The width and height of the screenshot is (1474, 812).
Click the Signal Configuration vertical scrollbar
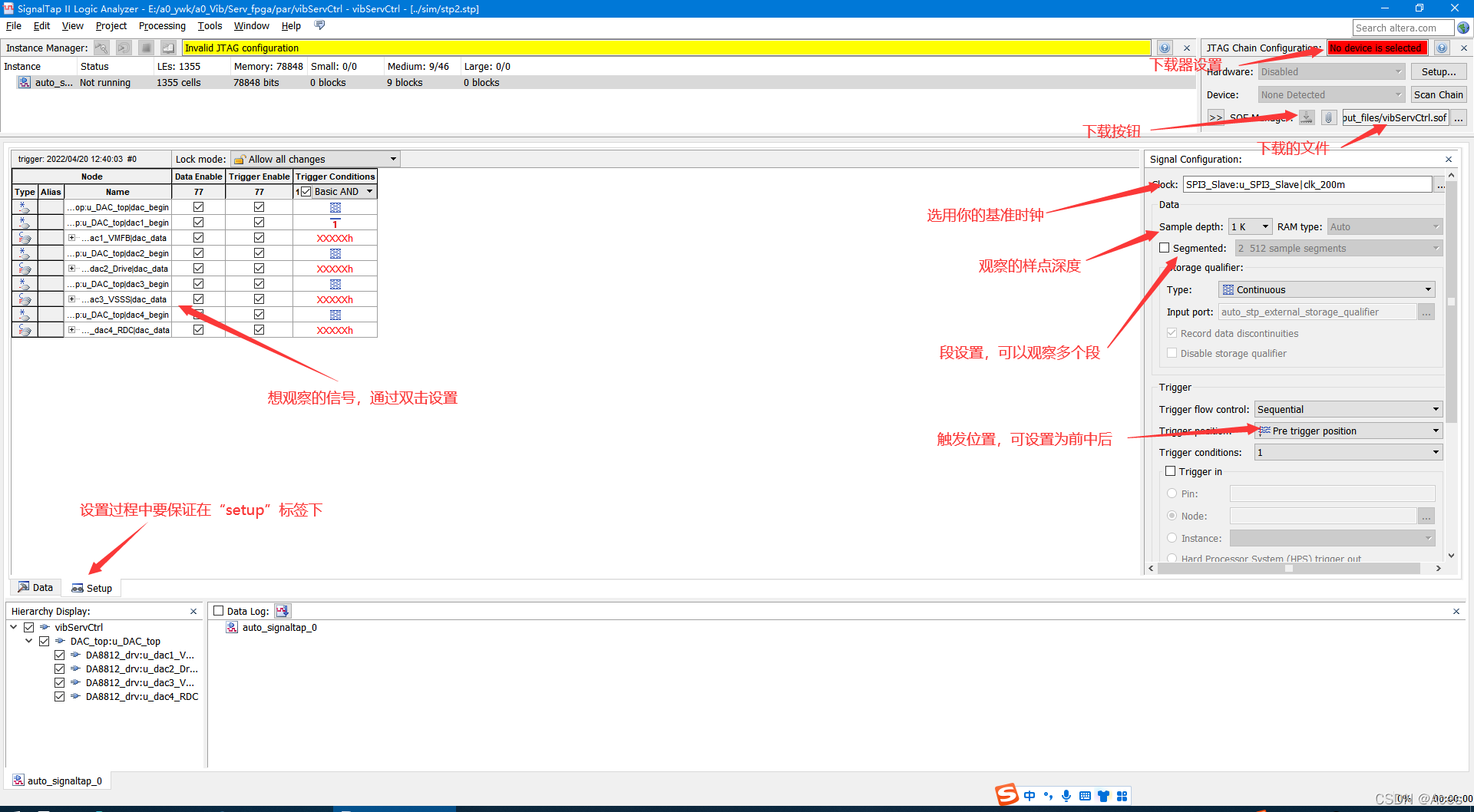pos(1451,303)
